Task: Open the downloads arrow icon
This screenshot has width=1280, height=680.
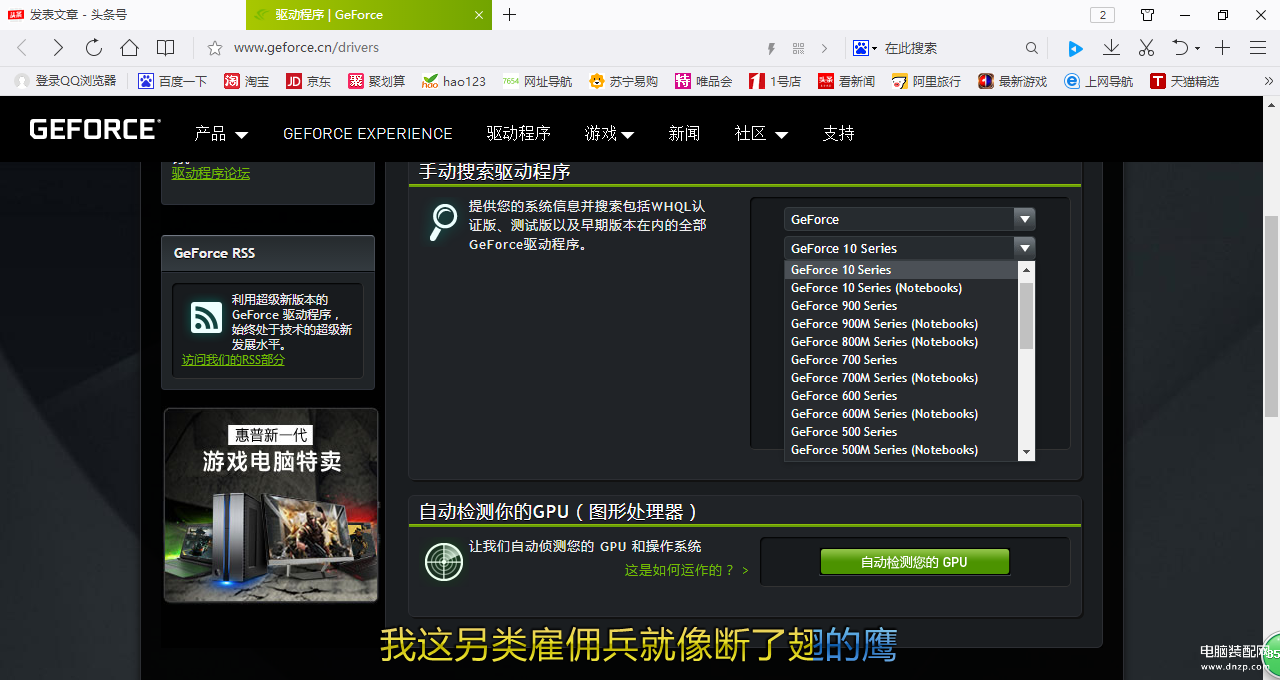Action: coord(1111,48)
